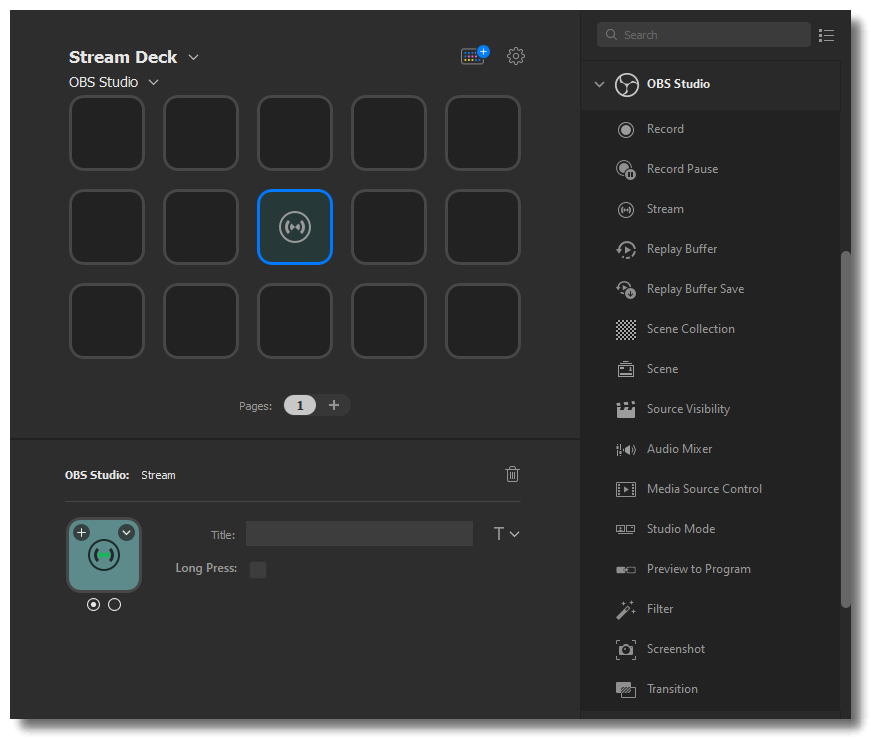This screenshot has height=739, width=871.
Task: Select the Screenshot label
Action: point(675,649)
